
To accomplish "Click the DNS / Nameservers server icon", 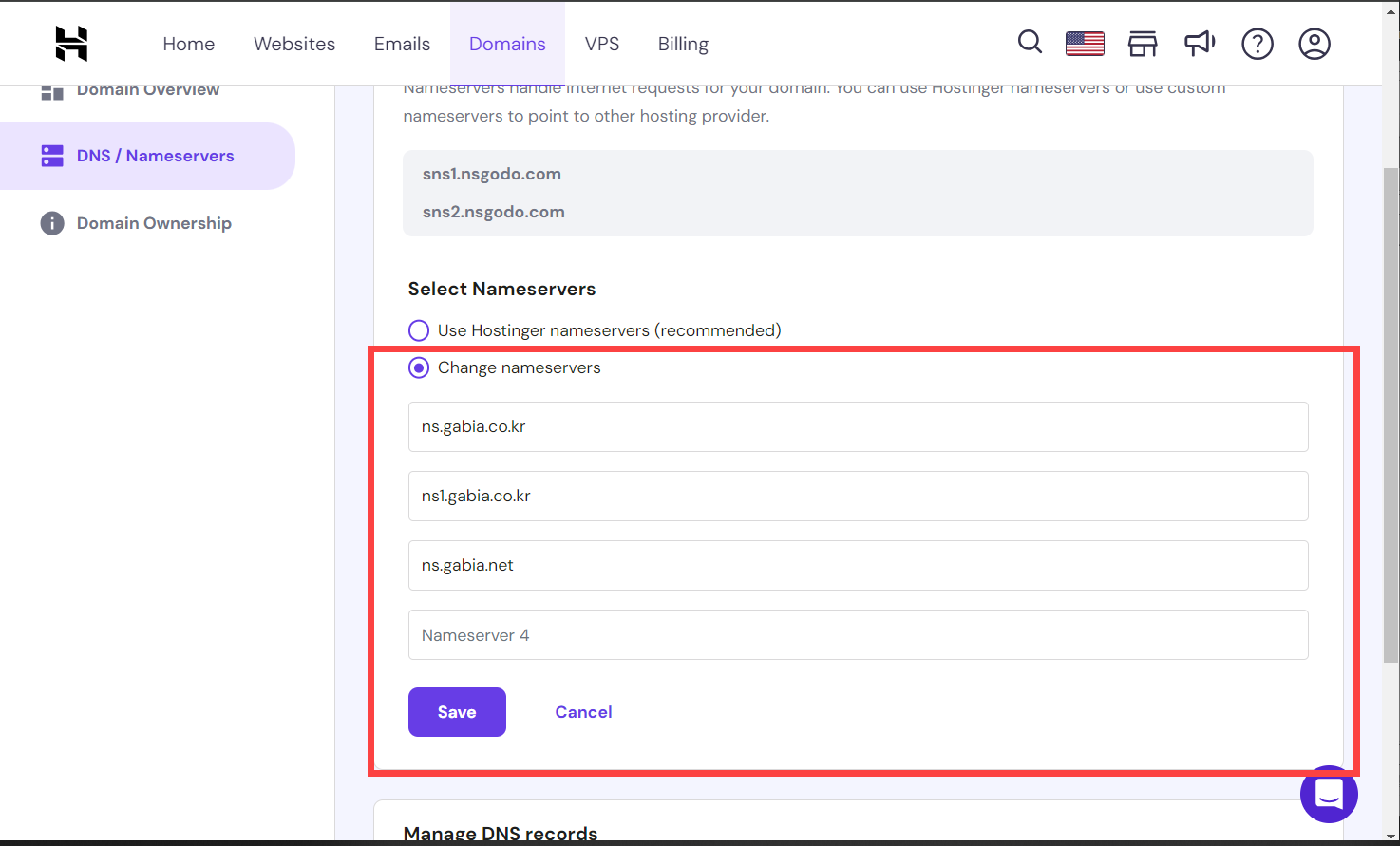I will point(52,156).
